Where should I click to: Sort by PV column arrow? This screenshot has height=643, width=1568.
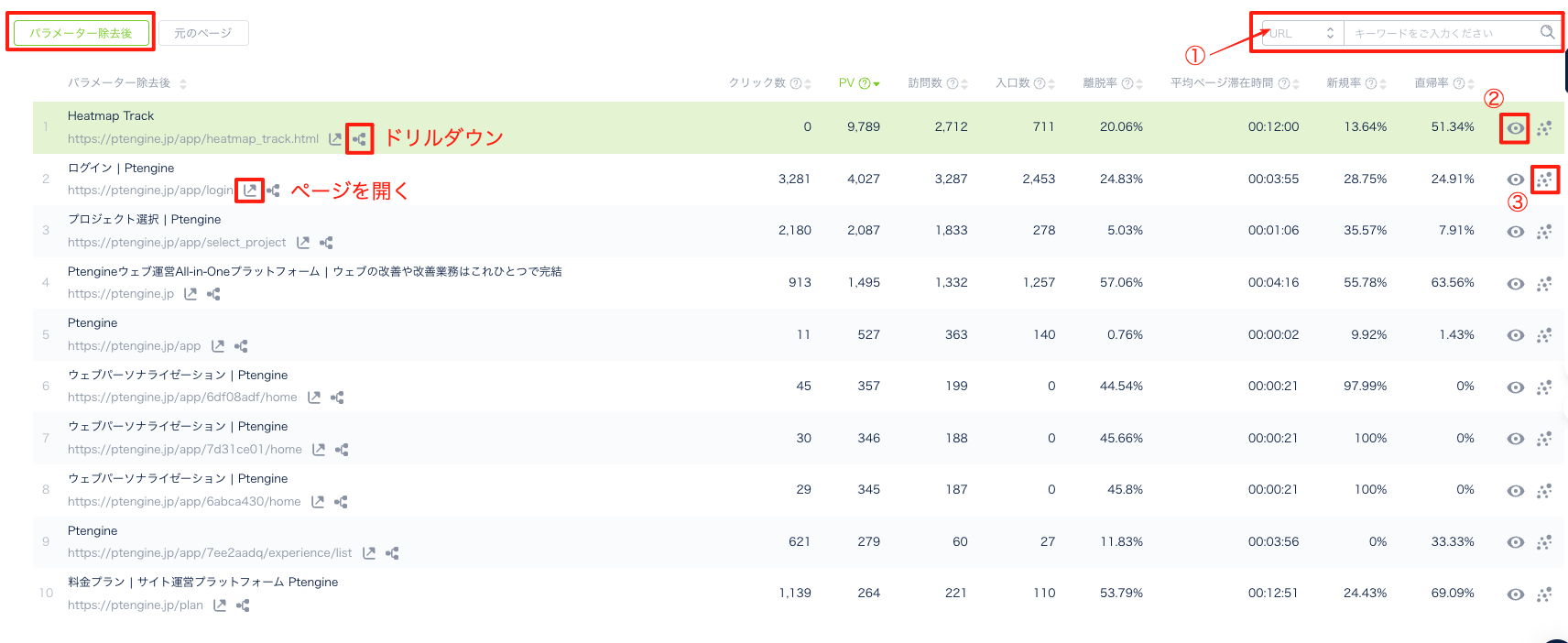click(877, 84)
